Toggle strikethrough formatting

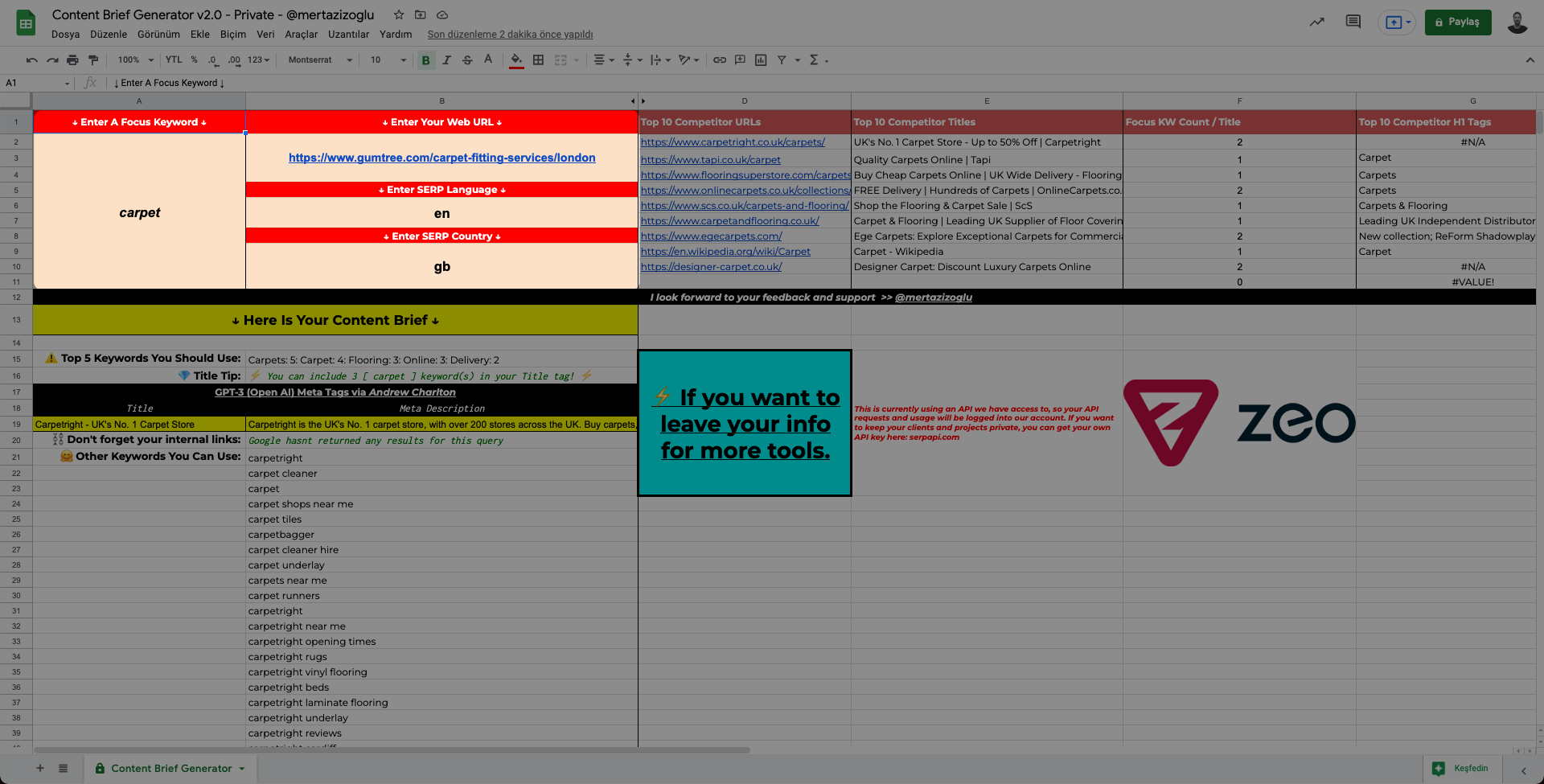point(467,60)
